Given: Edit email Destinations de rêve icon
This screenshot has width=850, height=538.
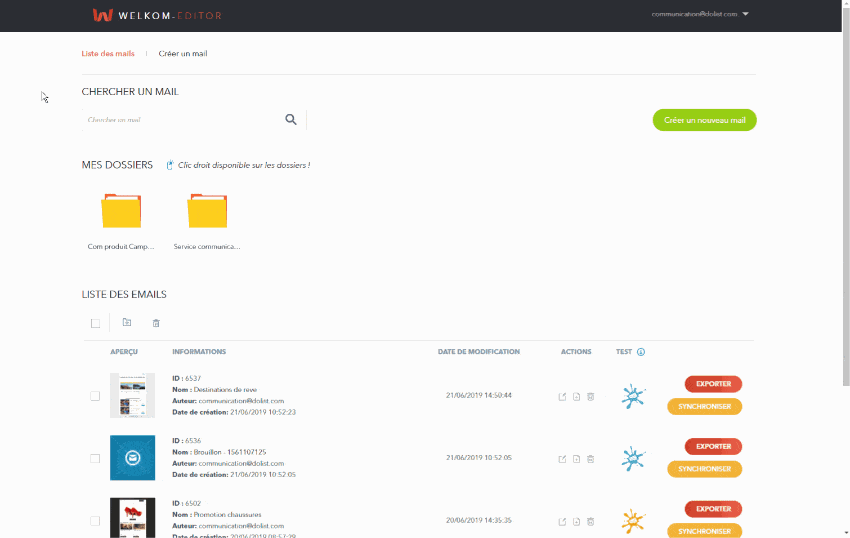Looking at the screenshot, I should [x=562, y=396].
